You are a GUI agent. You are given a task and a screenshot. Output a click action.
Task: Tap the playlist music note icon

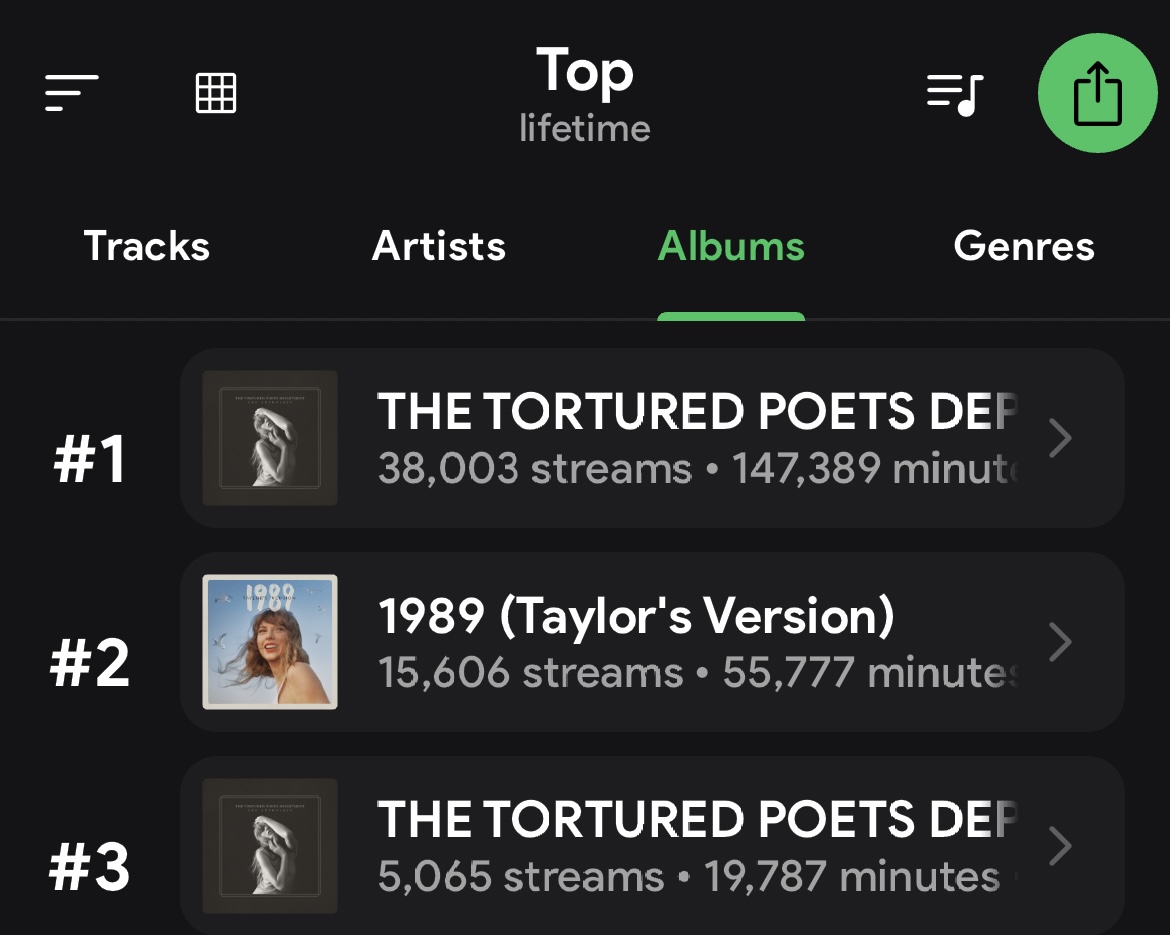[x=955, y=94]
